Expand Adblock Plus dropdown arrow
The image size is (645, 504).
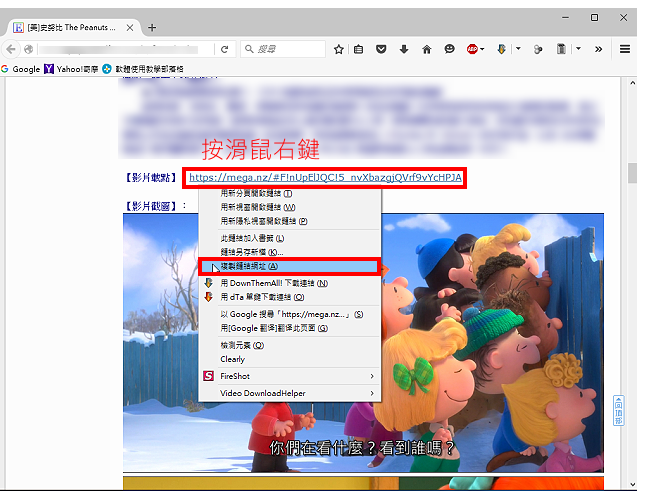pos(482,49)
